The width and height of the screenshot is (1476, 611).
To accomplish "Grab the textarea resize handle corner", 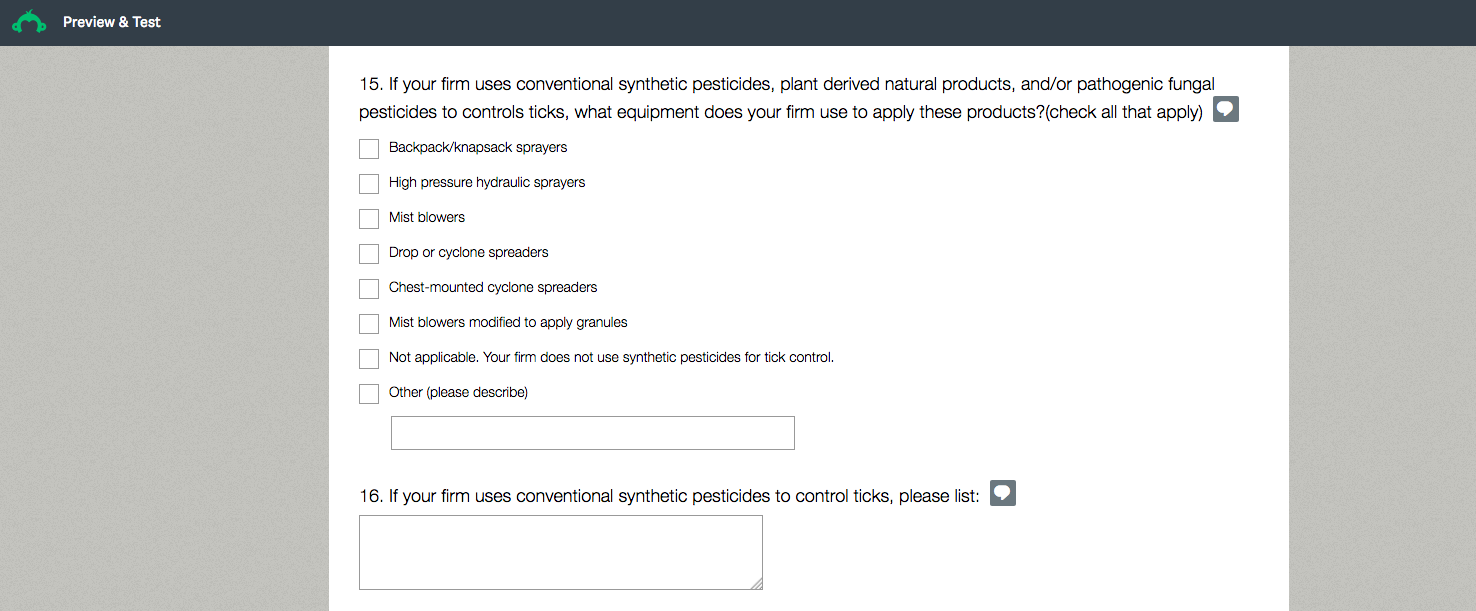I will tap(756, 584).
